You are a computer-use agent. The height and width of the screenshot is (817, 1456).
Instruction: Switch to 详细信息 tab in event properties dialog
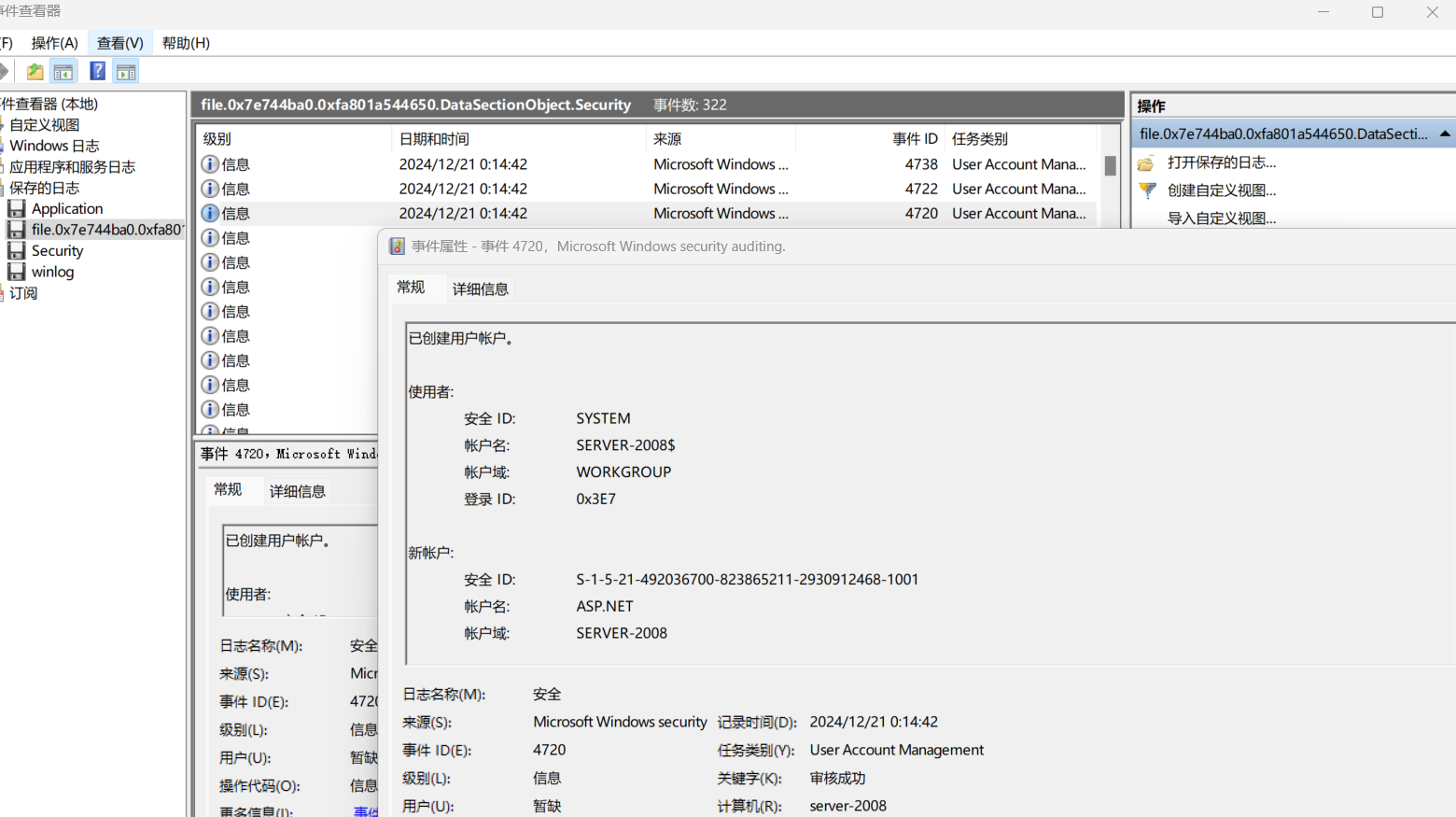(x=481, y=289)
